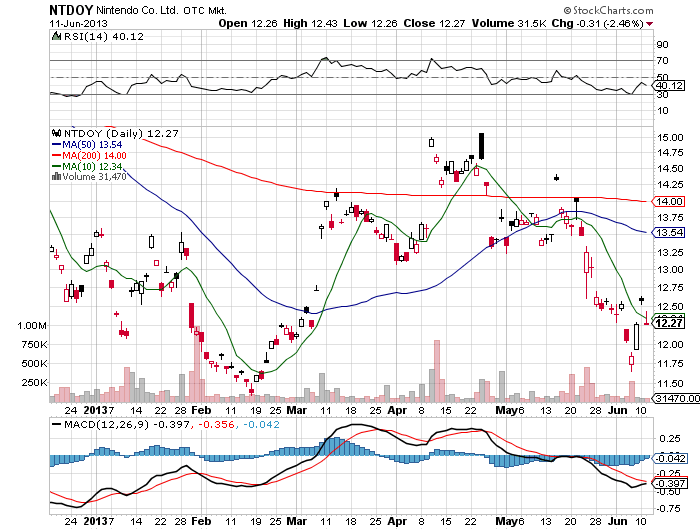Click the MA(10) 12.34 legend text
This screenshot has width=700, height=530.
pyautogui.click(x=92, y=166)
